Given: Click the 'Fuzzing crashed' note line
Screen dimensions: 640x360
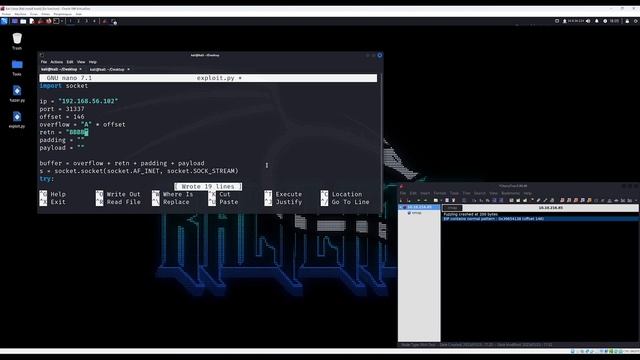Looking at the screenshot, I should [471, 214].
